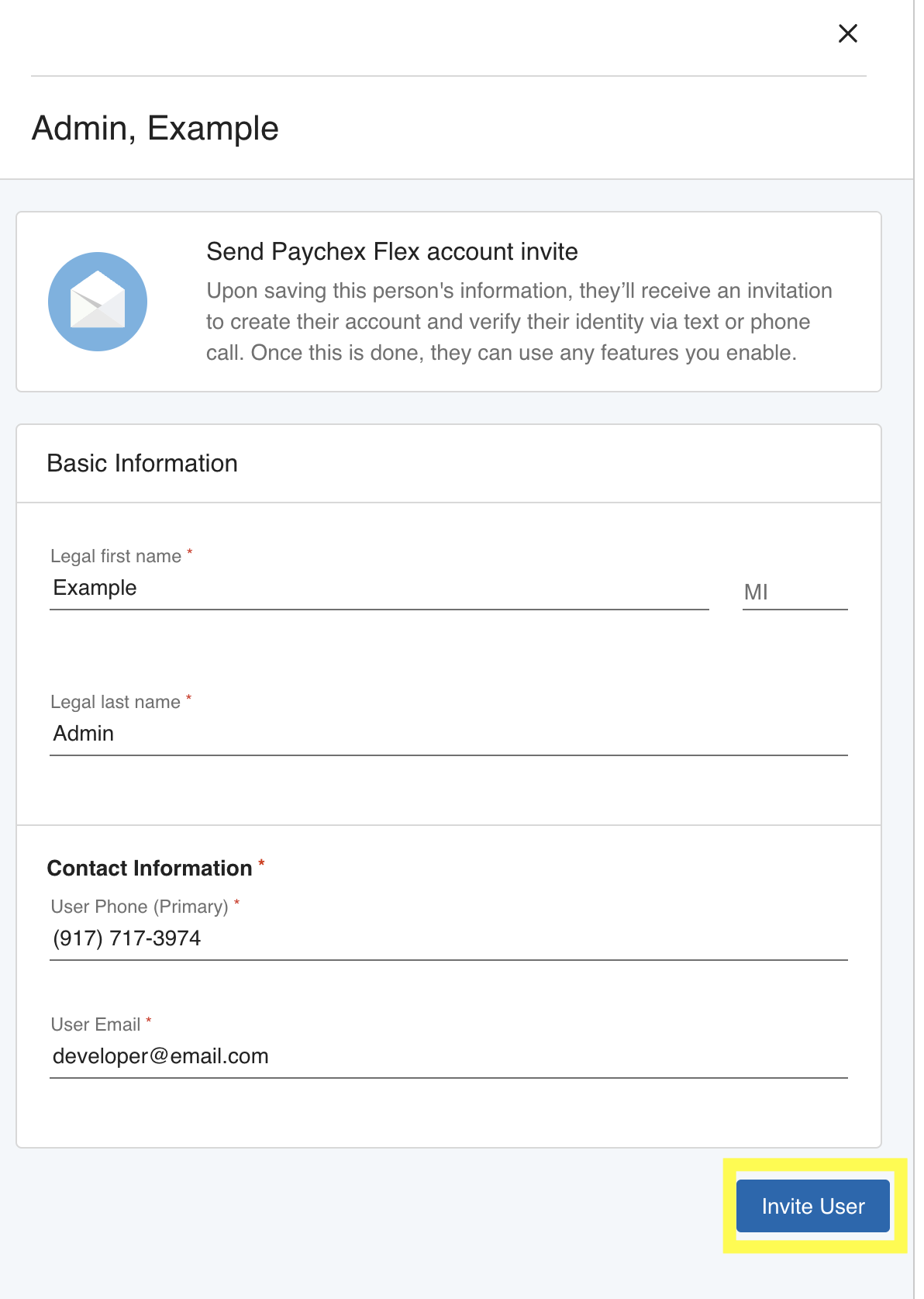Click the Basic Information section header
Viewport: 924px width, 1299px height.
(143, 464)
